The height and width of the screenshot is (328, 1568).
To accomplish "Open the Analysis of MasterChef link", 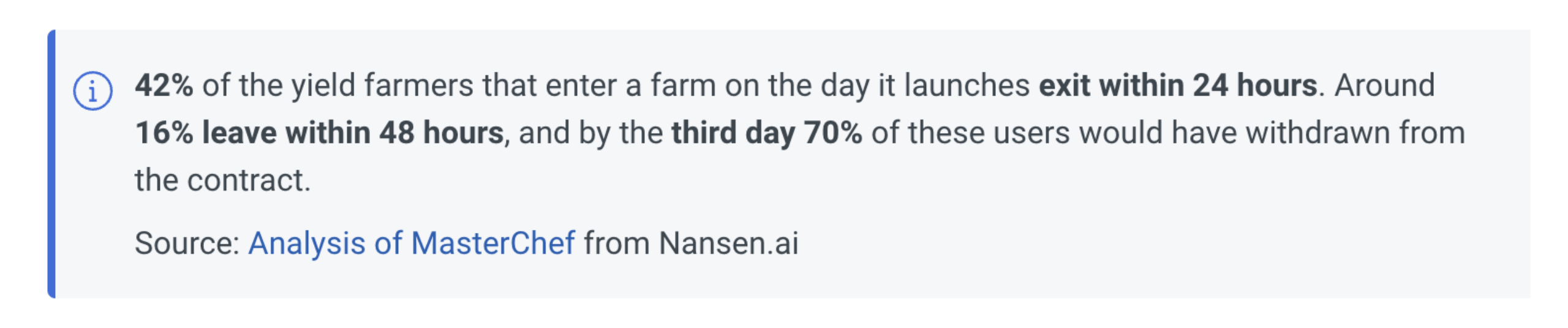I will coord(411,243).
